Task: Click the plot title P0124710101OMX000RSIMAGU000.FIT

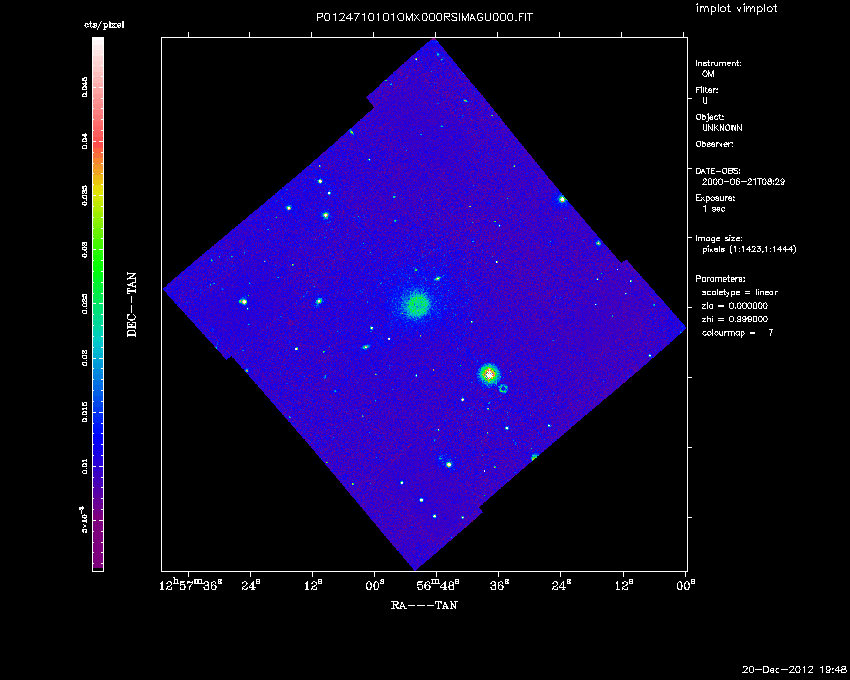Action: [424, 17]
